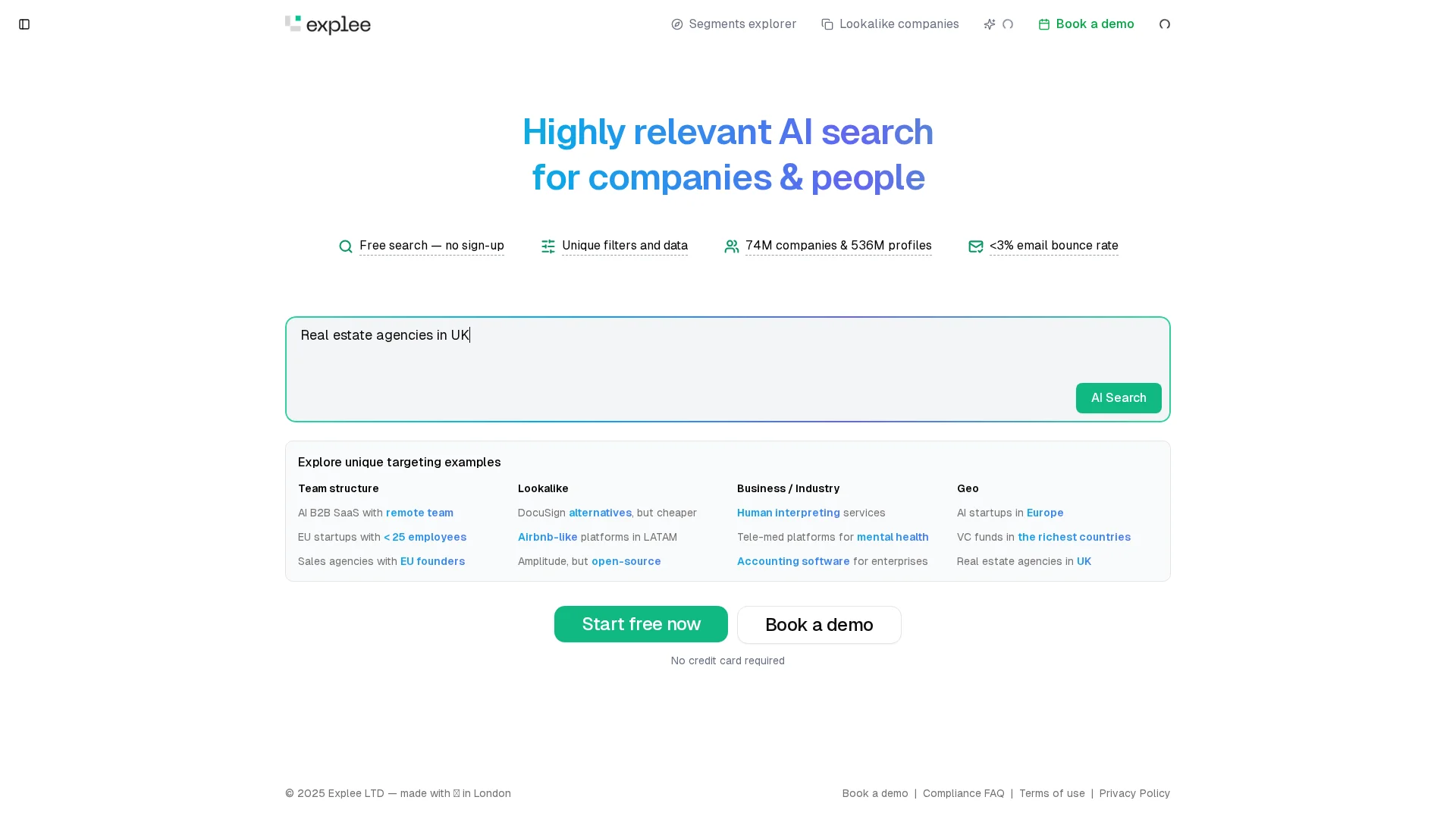
Task: Click the magnifier icon beside Free search
Action: point(346,246)
